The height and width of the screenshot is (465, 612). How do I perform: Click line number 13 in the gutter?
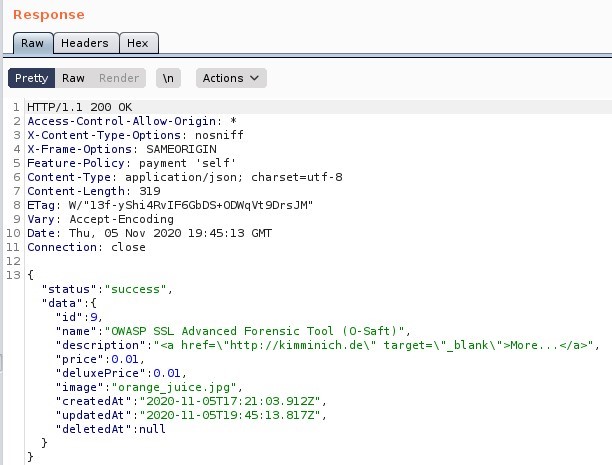13,275
